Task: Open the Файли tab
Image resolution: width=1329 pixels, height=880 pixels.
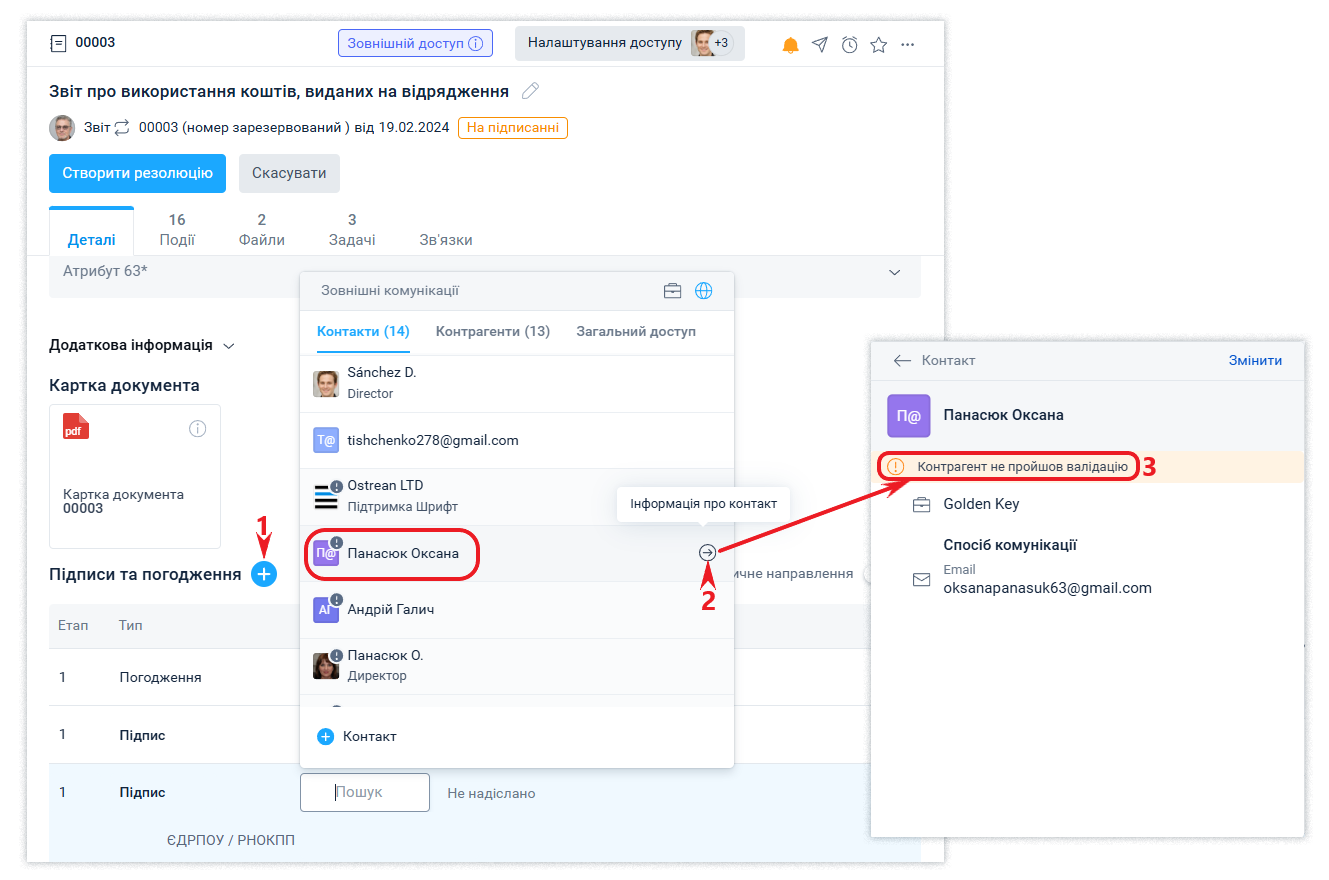Action: 261,230
